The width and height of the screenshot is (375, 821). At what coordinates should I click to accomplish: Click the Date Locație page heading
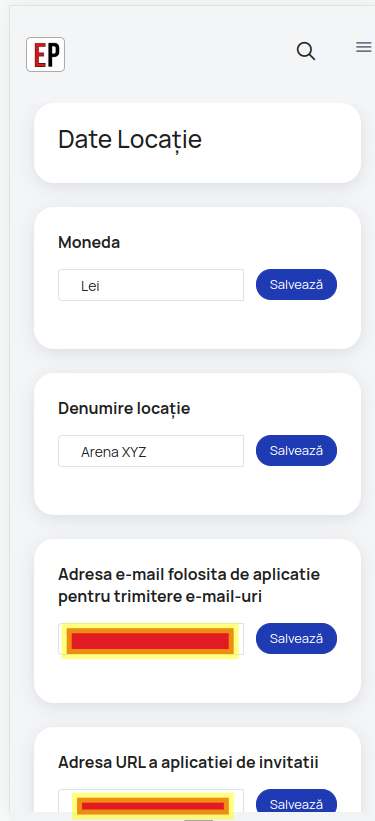pyautogui.click(x=130, y=140)
